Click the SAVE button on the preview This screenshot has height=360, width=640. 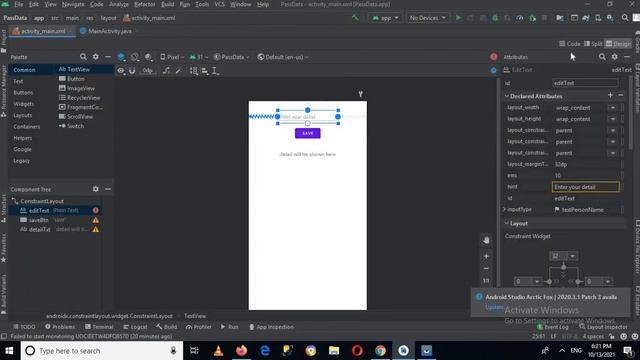[x=308, y=133]
